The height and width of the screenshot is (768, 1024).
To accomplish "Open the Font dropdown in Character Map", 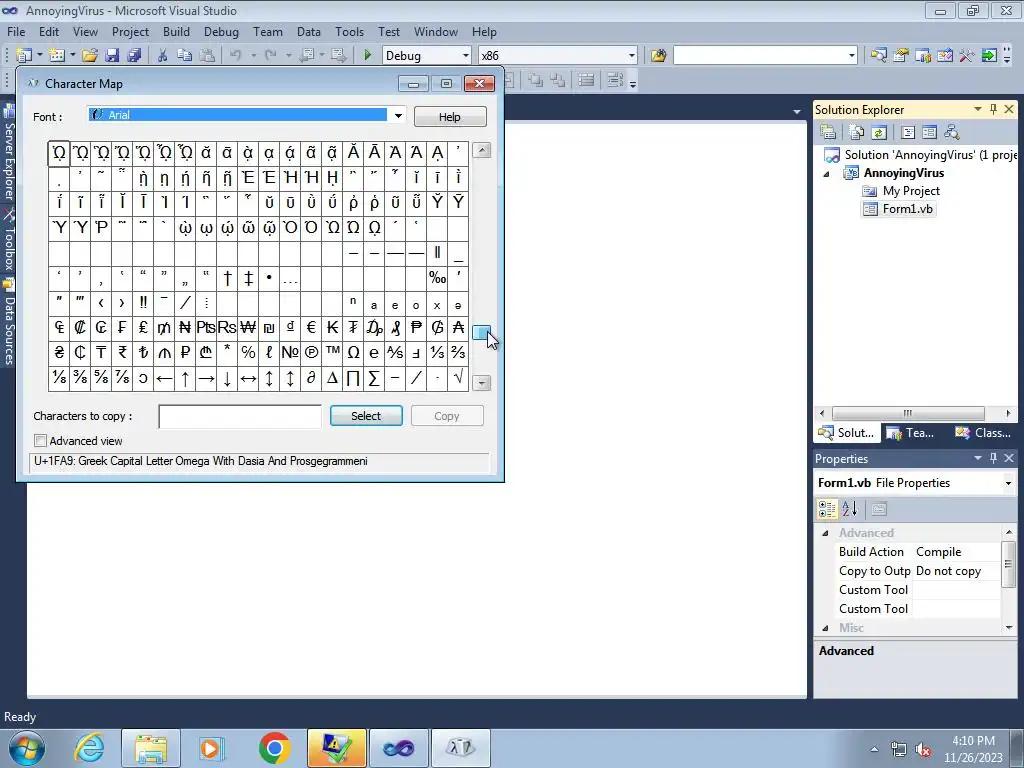I will pos(398,116).
